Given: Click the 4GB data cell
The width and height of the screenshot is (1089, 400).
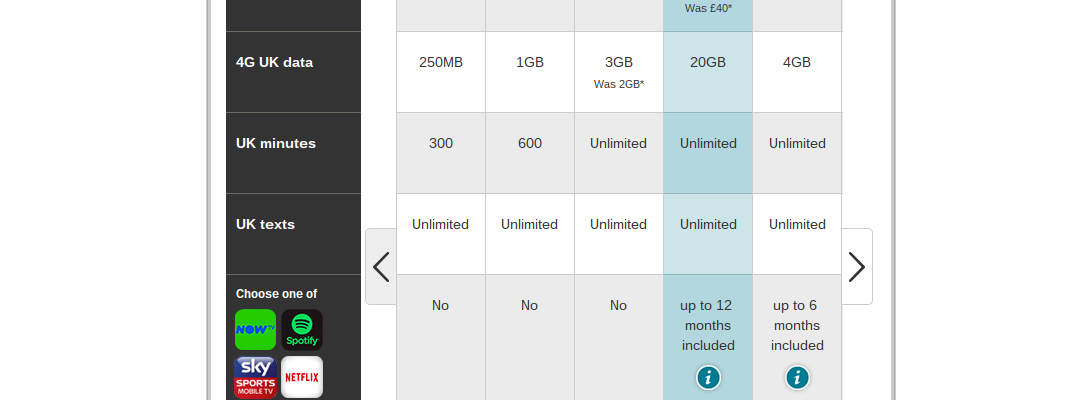Looking at the screenshot, I should [x=797, y=72].
